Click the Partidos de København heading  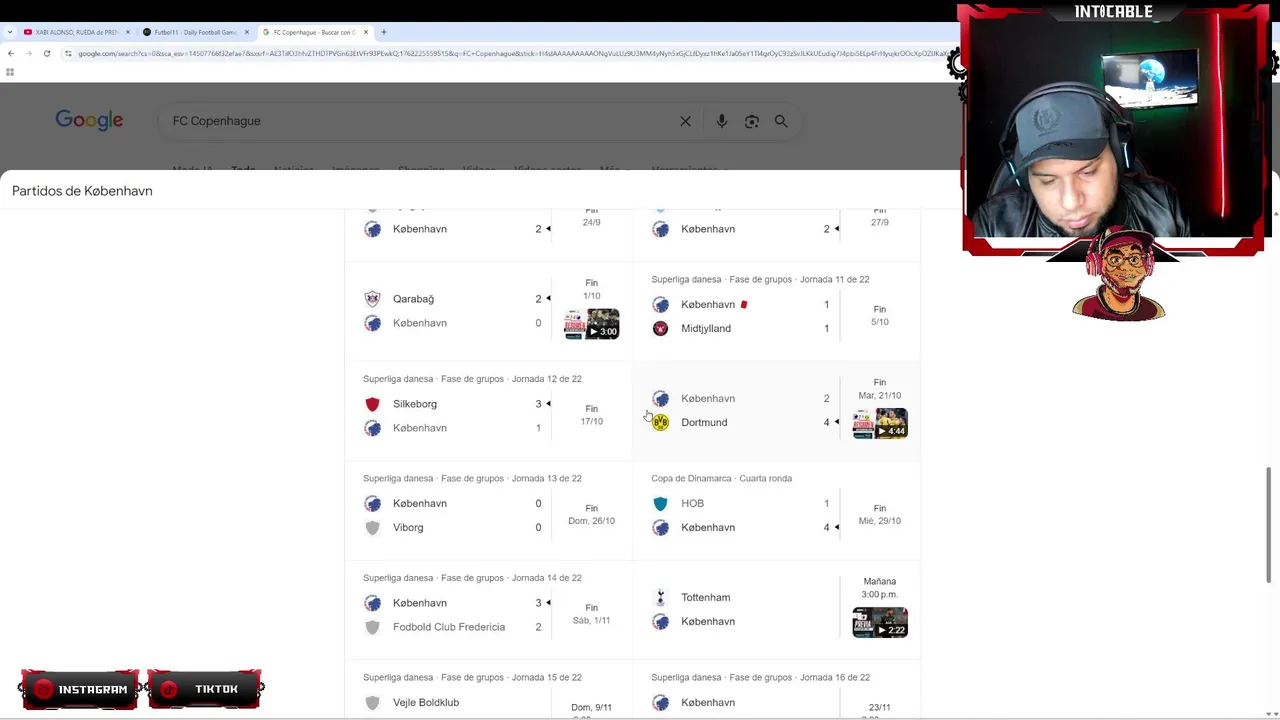point(82,191)
